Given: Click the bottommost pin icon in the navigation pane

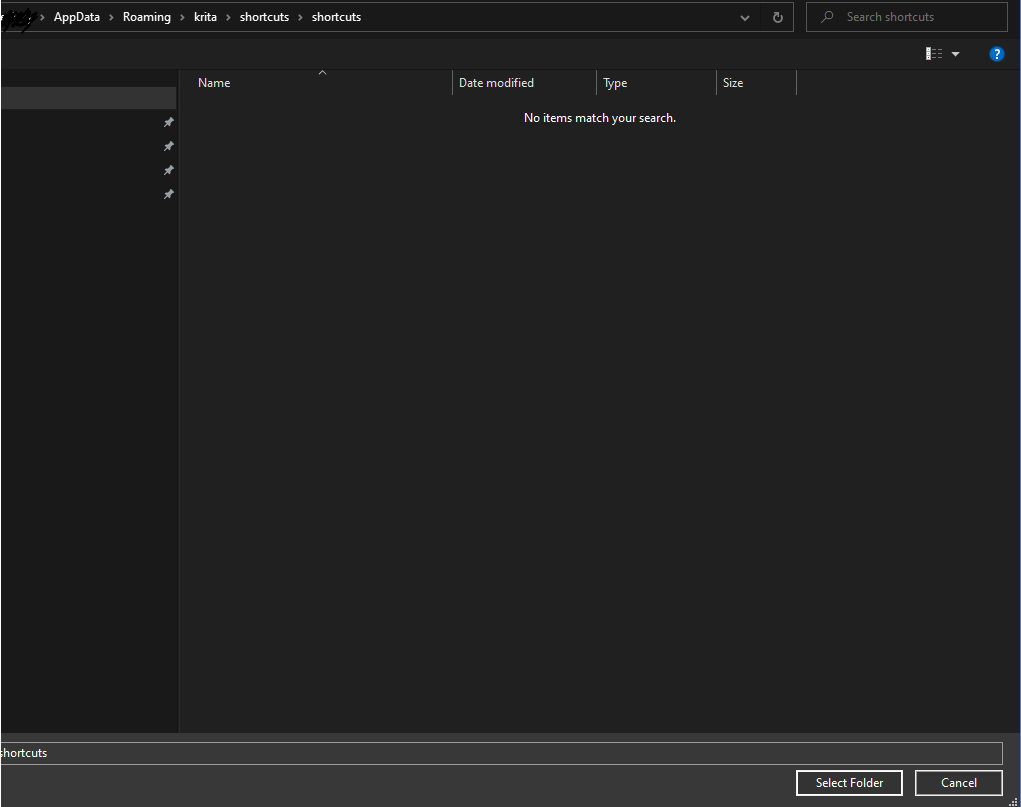Looking at the screenshot, I should 168,194.
